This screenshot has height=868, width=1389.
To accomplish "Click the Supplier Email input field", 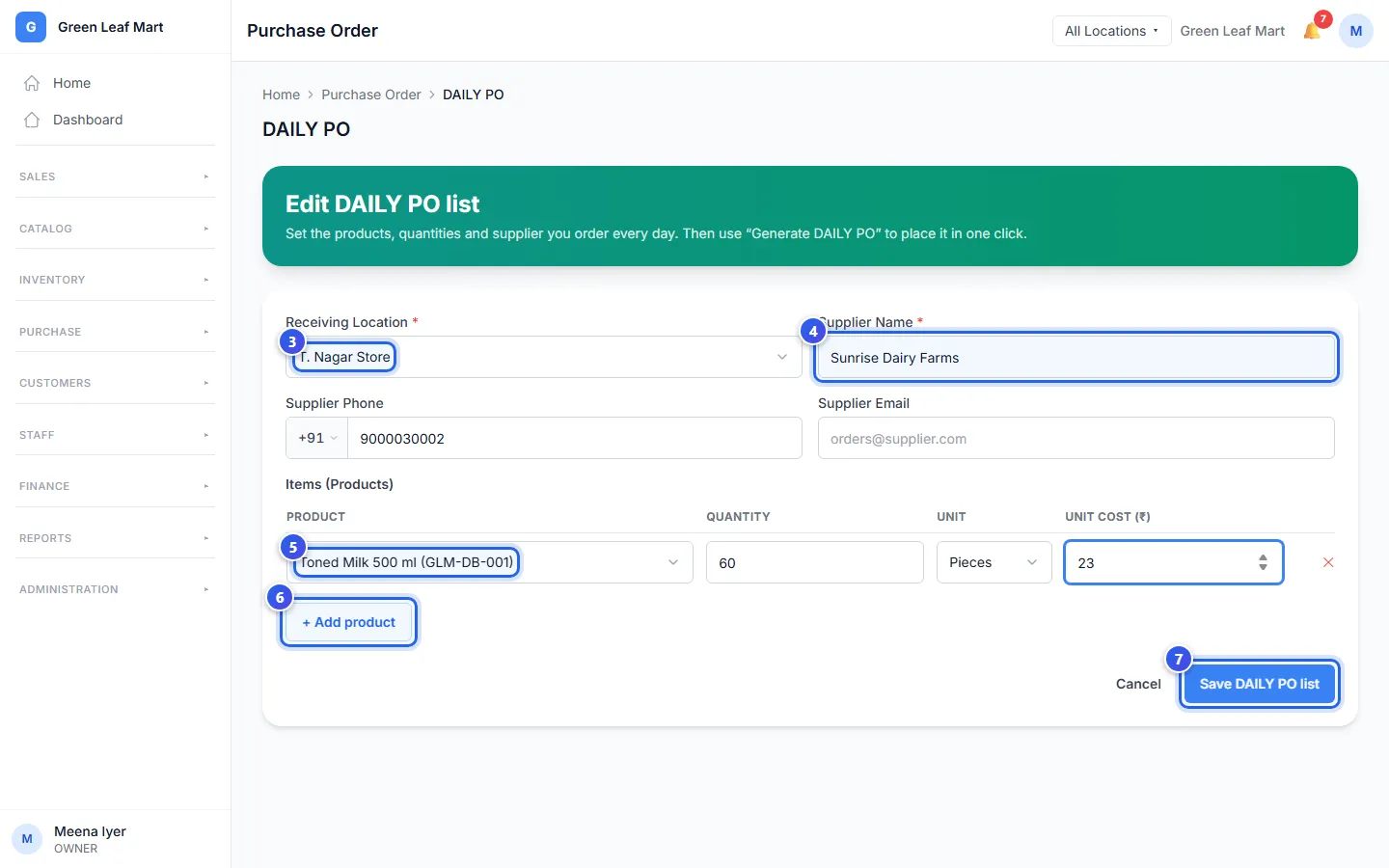I will [x=1076, y=438].
